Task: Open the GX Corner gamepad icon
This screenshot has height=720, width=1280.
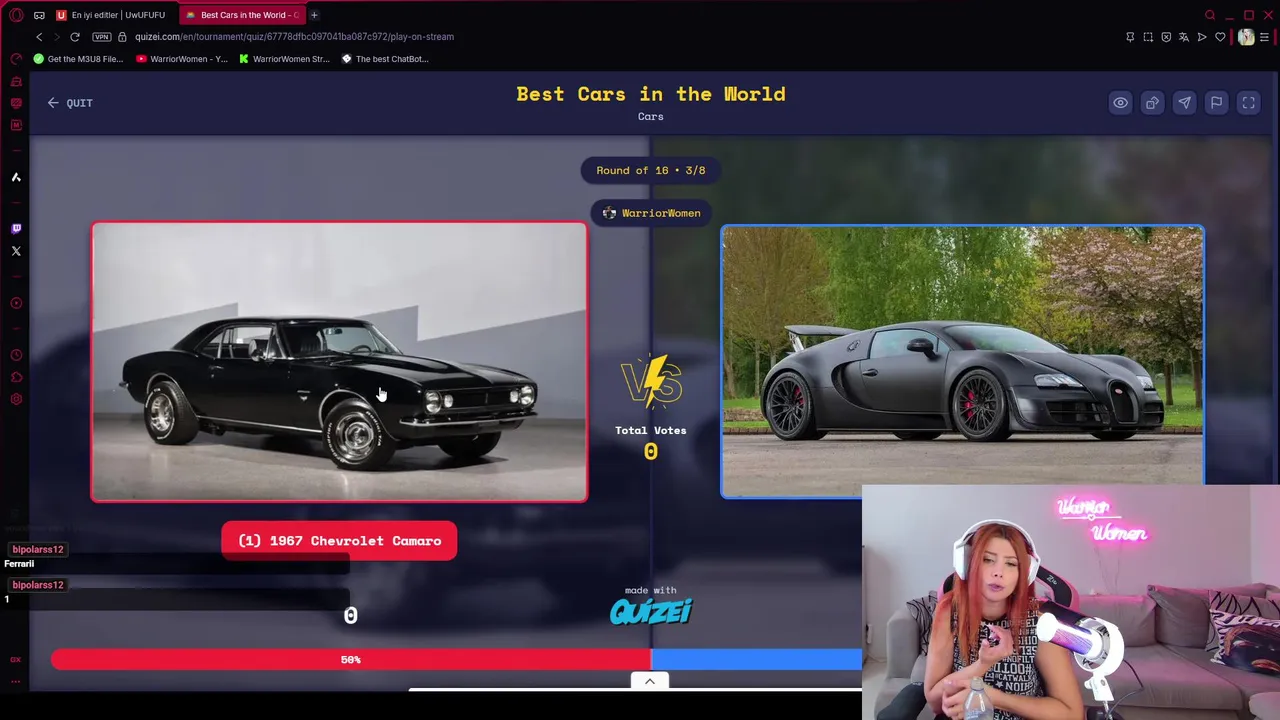Action: click(x=39, y=15)
